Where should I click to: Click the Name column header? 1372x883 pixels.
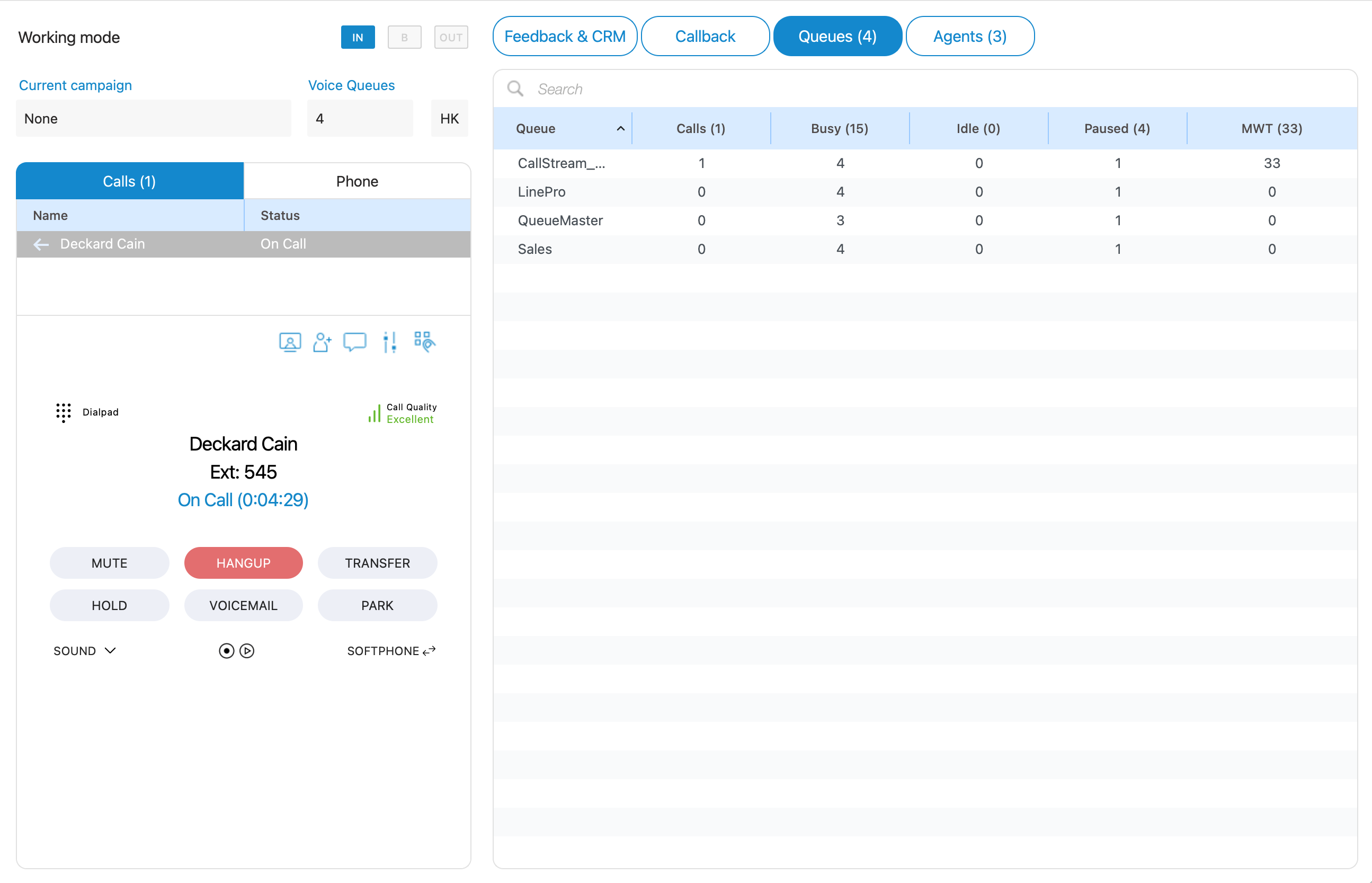(130, 216)
